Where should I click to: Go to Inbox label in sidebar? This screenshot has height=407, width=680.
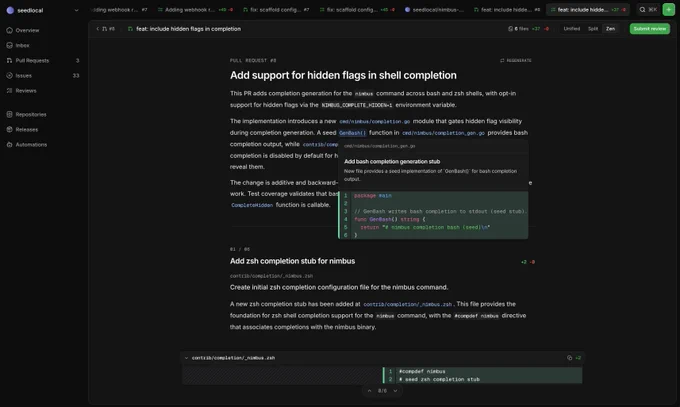(x=23, y=45)
